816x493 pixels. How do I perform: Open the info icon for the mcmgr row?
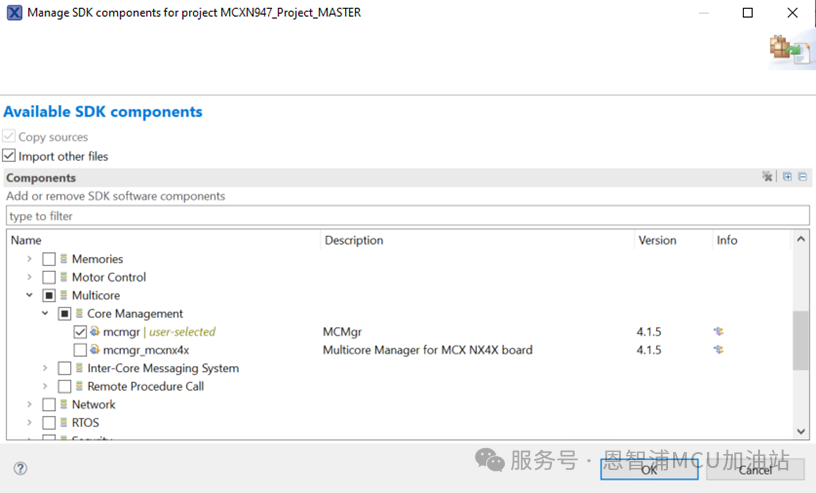[x=719, y=332]
